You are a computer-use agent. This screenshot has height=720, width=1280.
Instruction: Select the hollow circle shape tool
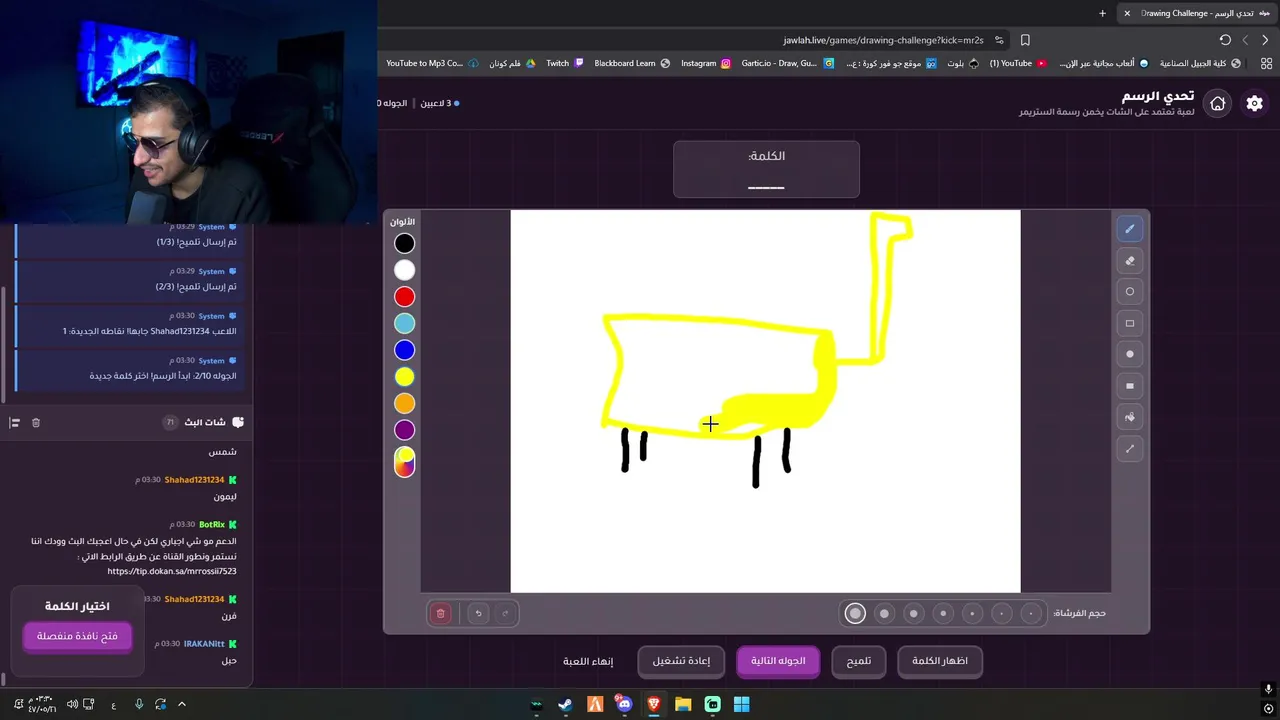click(1130, 292)
